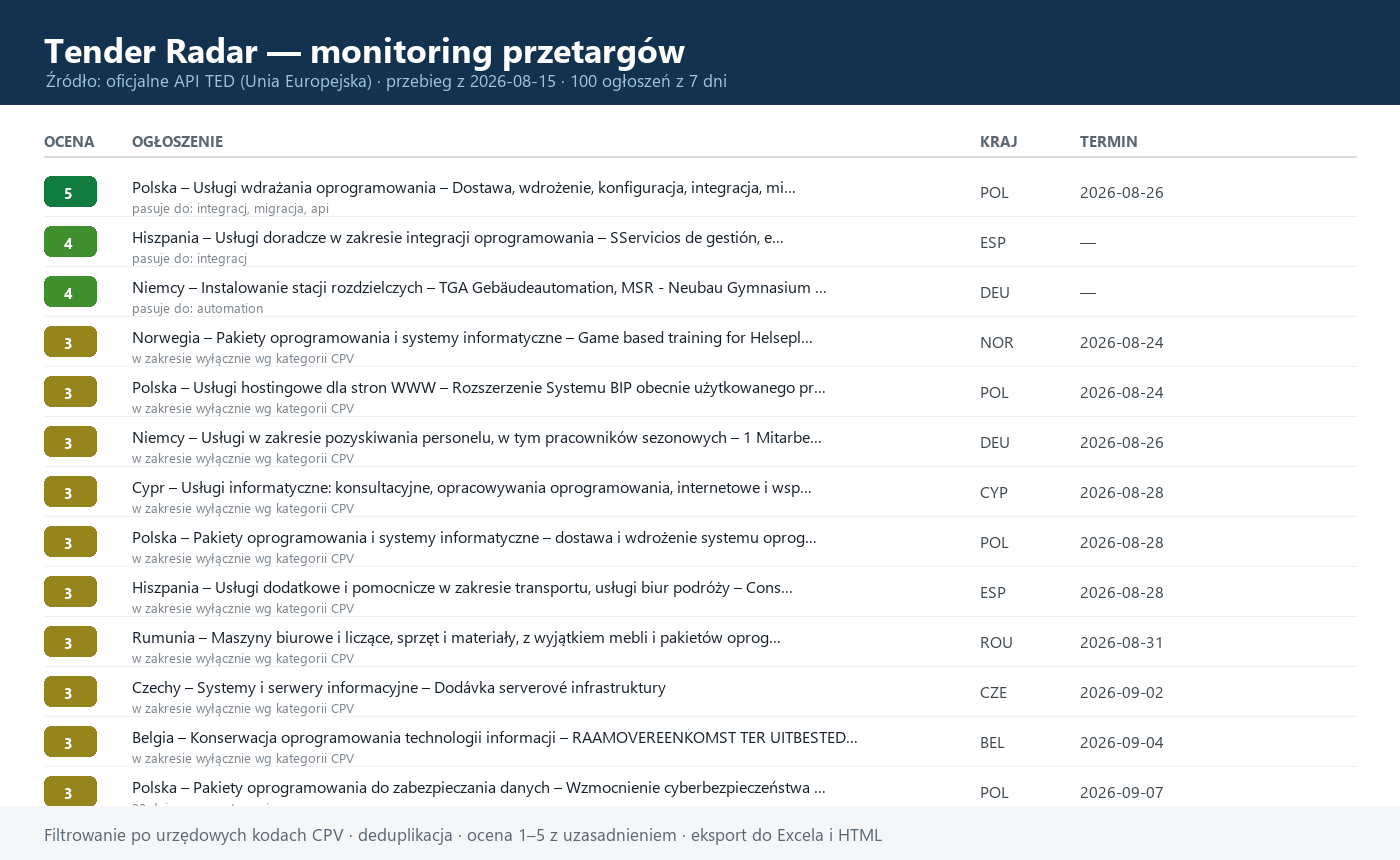Screen dimensions: 1400x860
Task: Open "Cypr – Usługi informatyczne" announcement
Action: [472, 488]
